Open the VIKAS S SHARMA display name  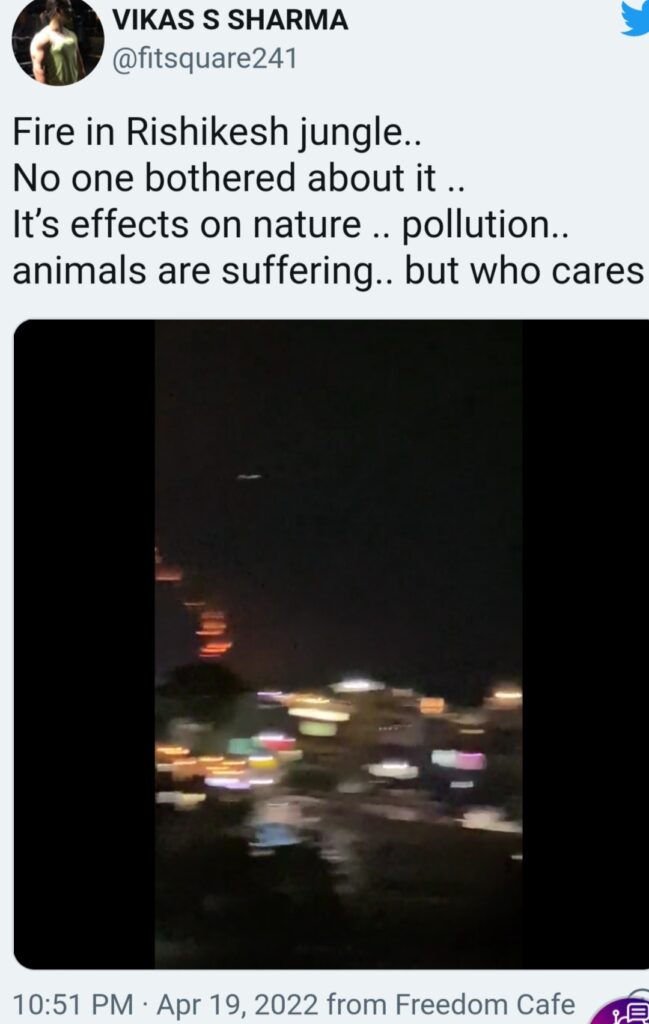point(230,20)
